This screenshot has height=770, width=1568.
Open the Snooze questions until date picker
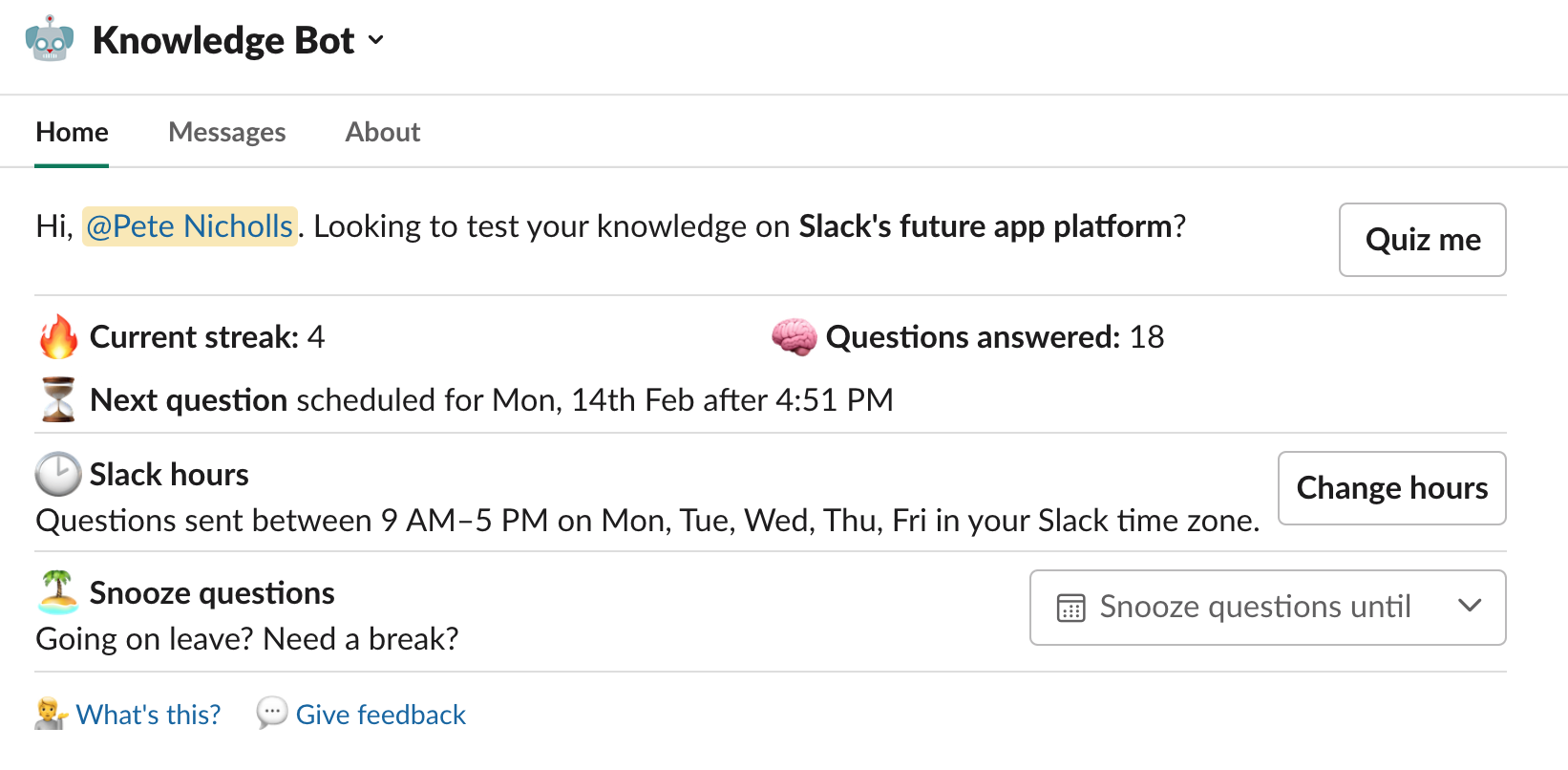[1255, 608]
